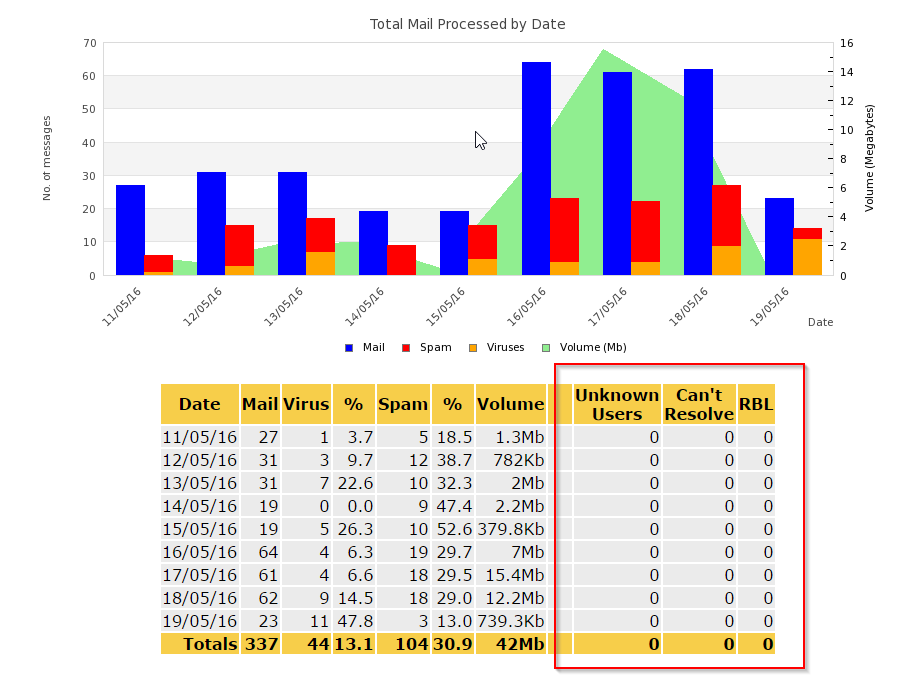This screenshot has height=679, width=920.
Task: Click the 15.4Mb volume cell
Action: (x=511, y=575)
